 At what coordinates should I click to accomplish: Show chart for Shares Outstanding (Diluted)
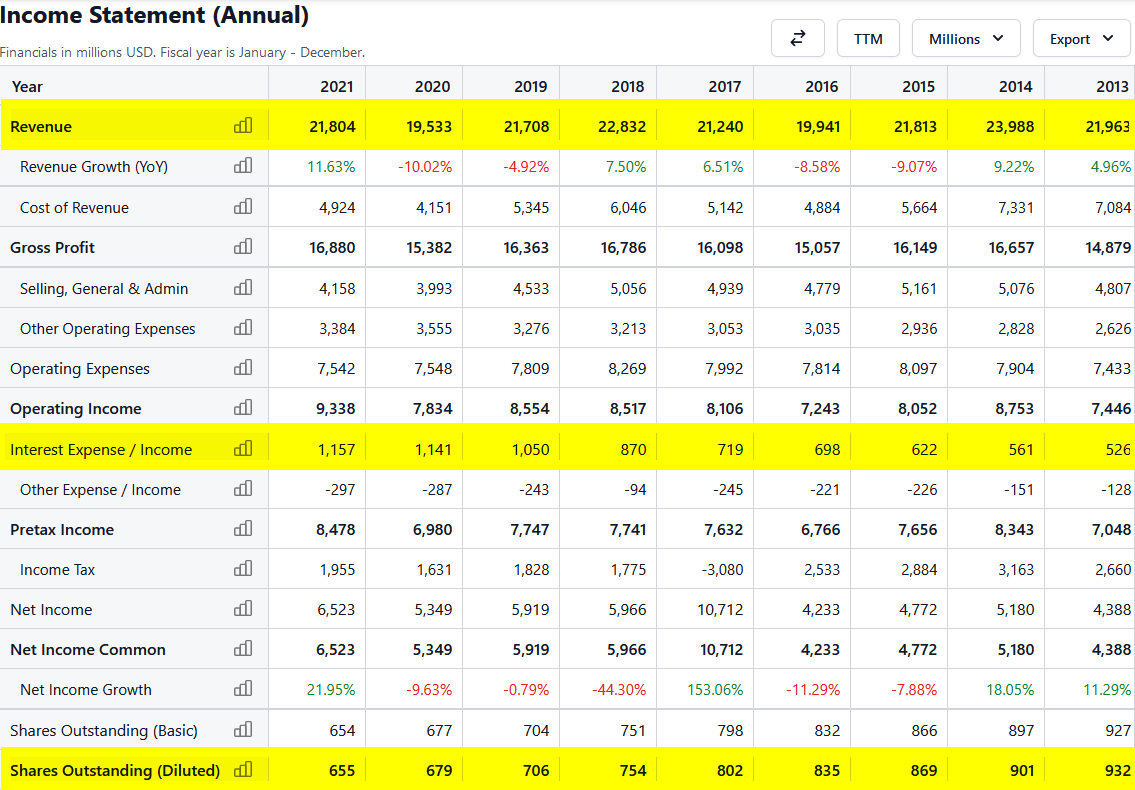pyautogui.click(x=243, y=770)
